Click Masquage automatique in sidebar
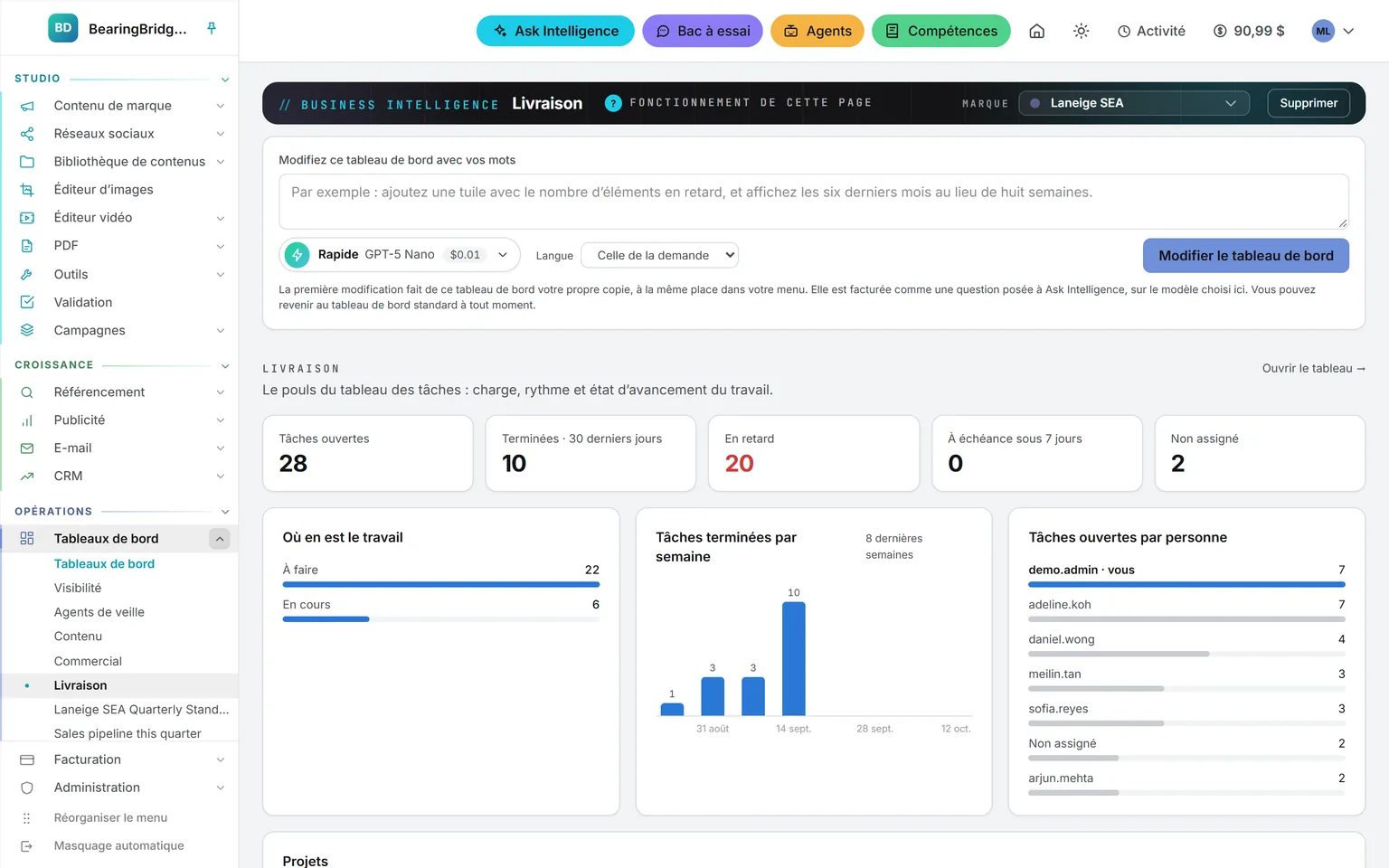The width and height of the screenshot is (1389, 868). pos(118,845)
